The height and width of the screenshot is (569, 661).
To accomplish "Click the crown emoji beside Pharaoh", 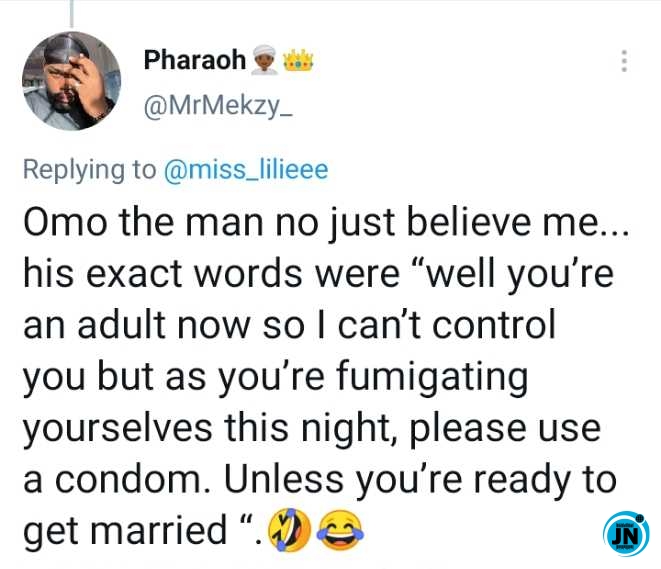I will point(298,59).
